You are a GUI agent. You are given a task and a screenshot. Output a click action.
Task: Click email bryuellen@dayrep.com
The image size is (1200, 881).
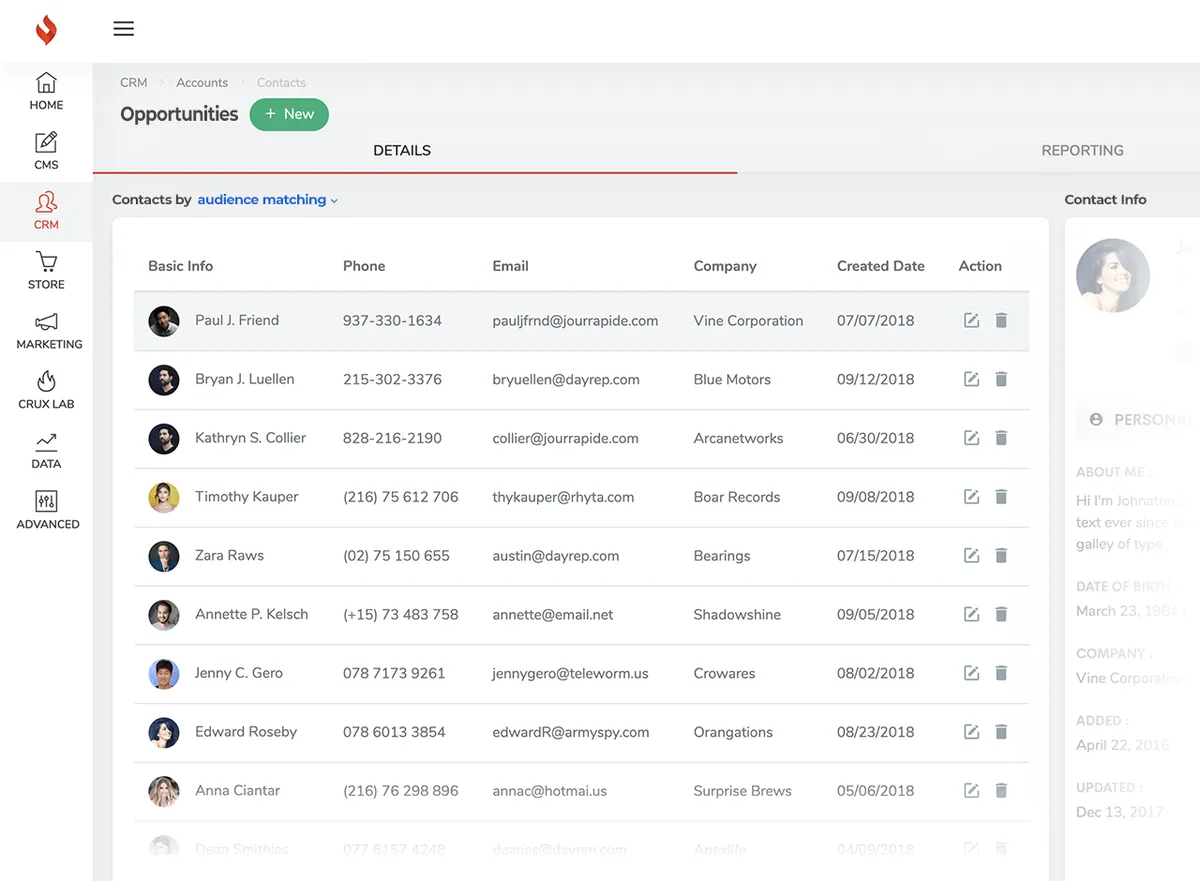tap(566, 380)
